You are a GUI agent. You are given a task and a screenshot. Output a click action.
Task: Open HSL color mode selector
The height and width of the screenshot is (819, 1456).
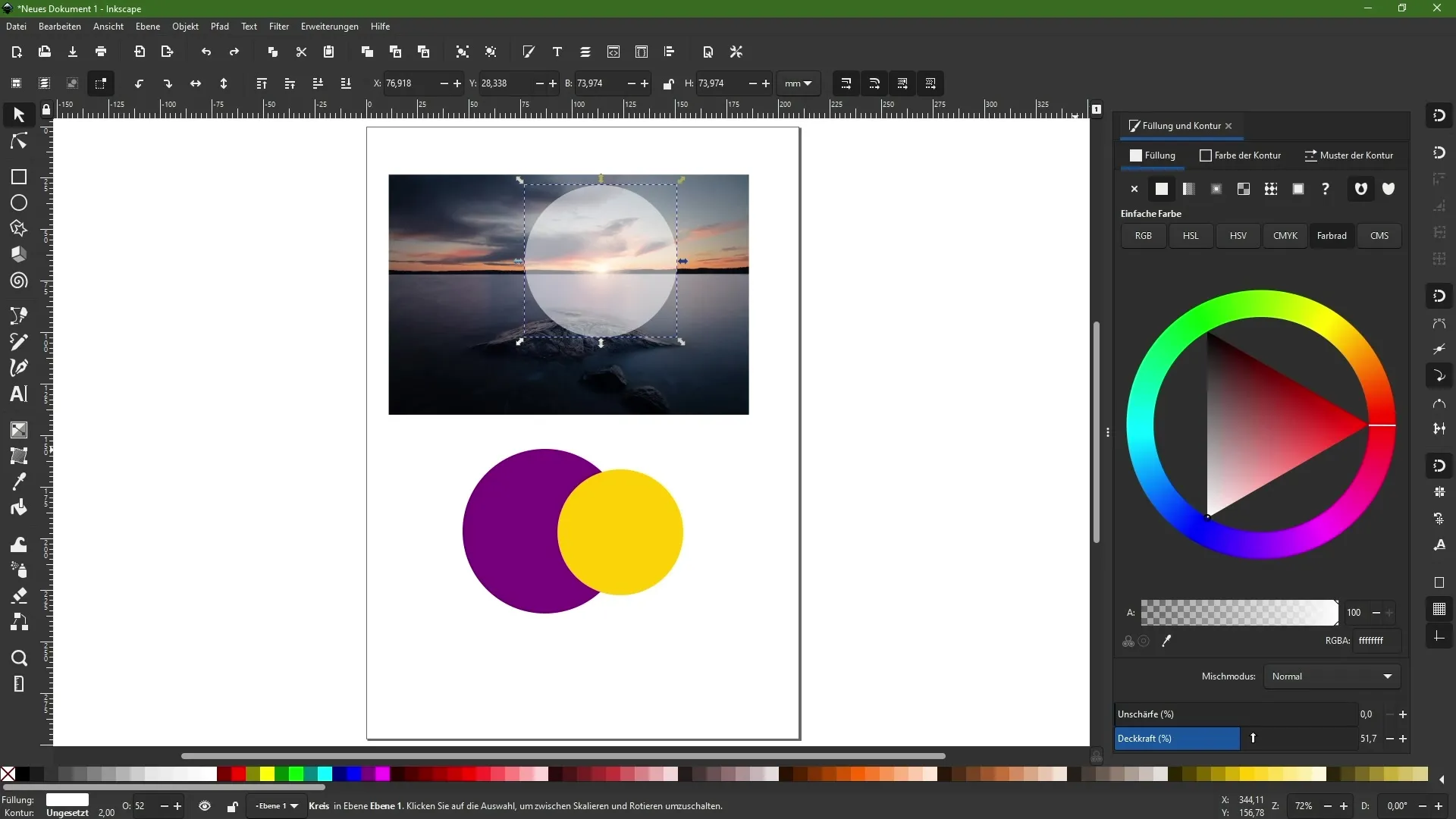[1190, 235]
